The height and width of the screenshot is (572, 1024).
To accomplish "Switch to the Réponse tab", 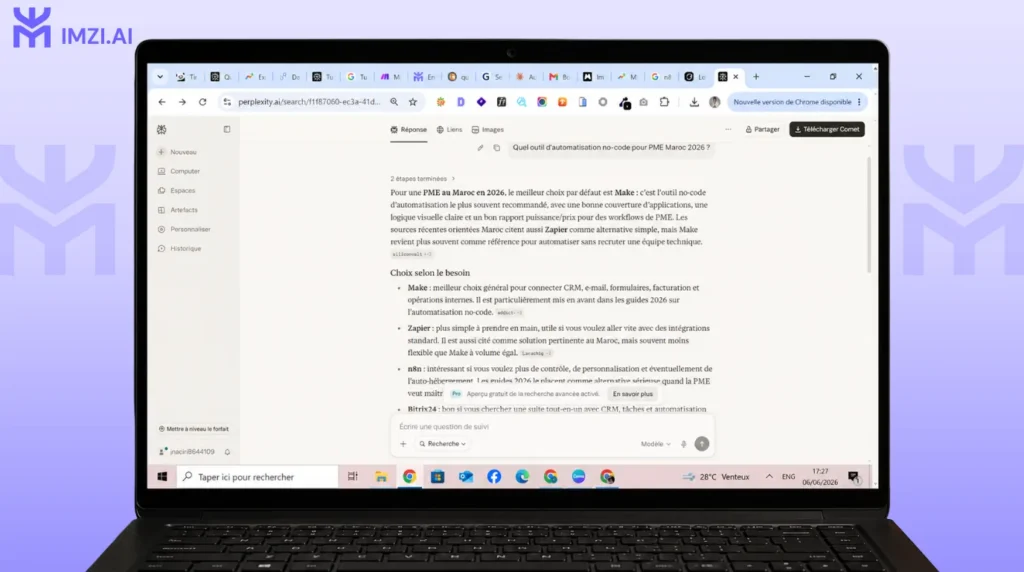I will pyautogui.click(x=409, y=129).
